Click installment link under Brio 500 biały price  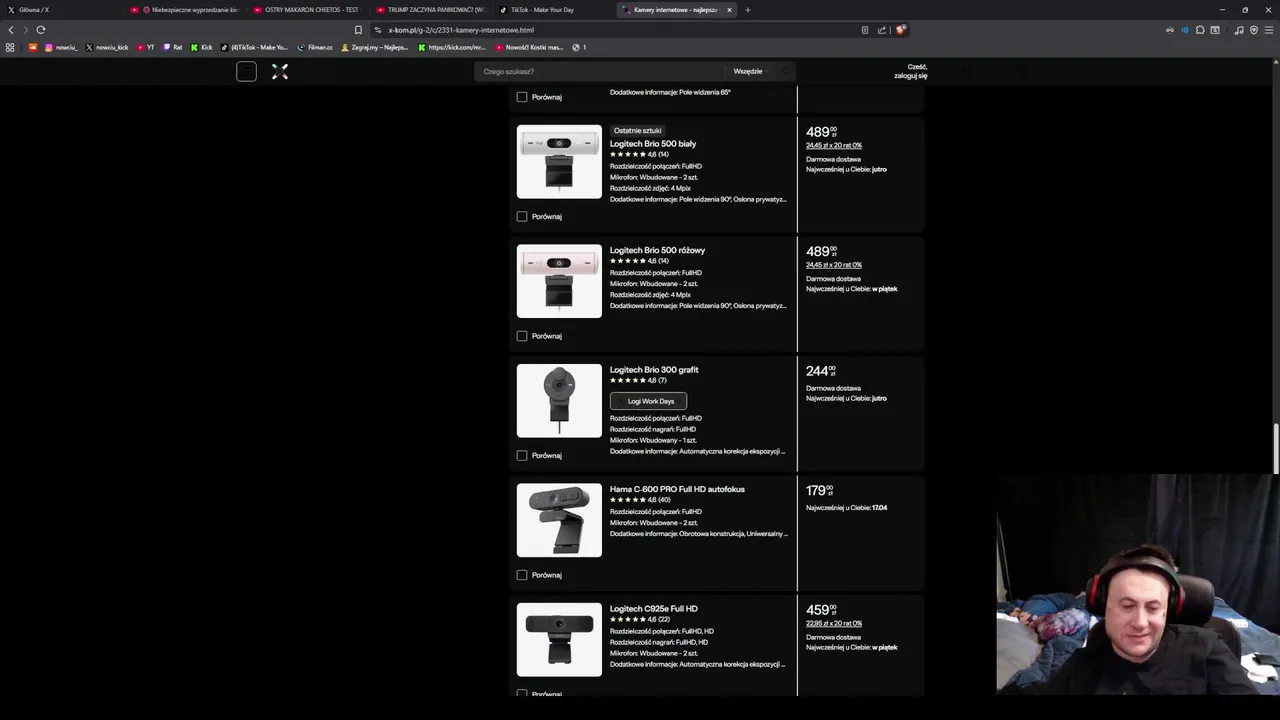click(834, 146)
